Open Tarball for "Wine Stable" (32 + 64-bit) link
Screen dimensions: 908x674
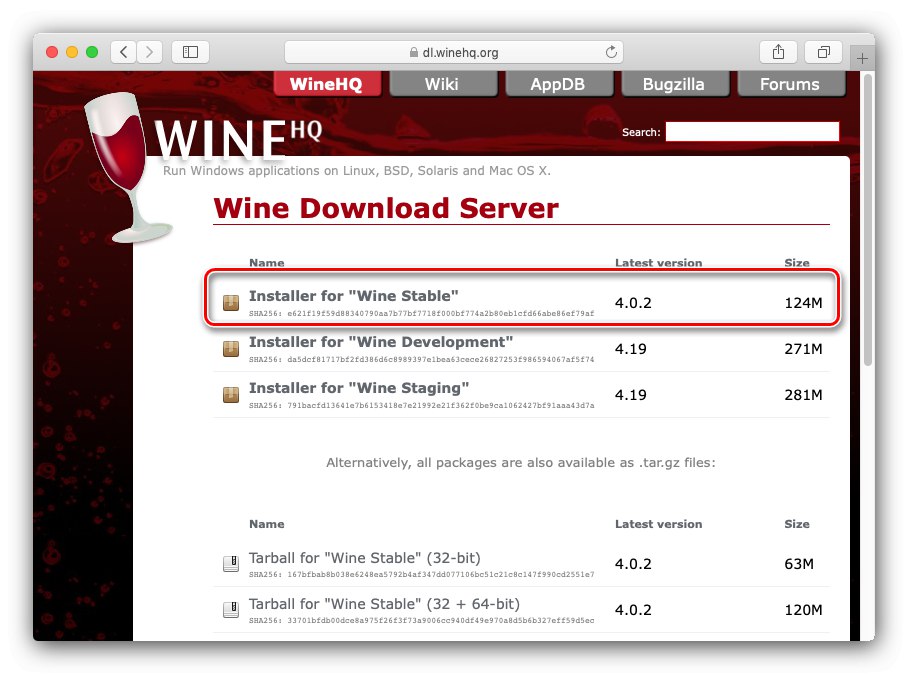coord(384,604)
